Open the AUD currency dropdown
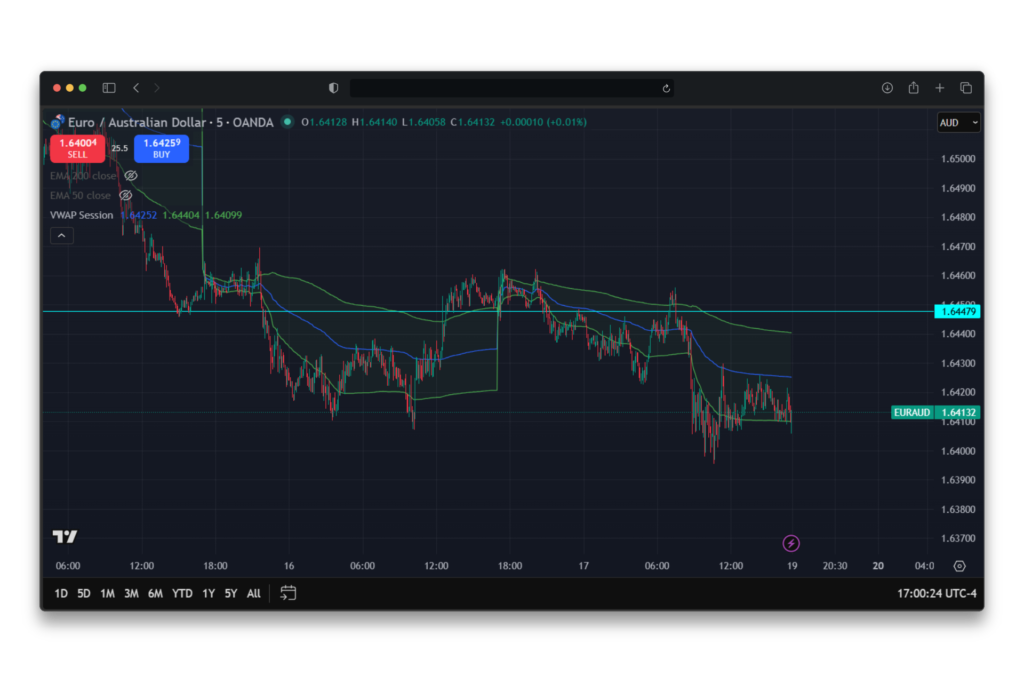This screenshot has height=683, width=1024. (958, 122)
